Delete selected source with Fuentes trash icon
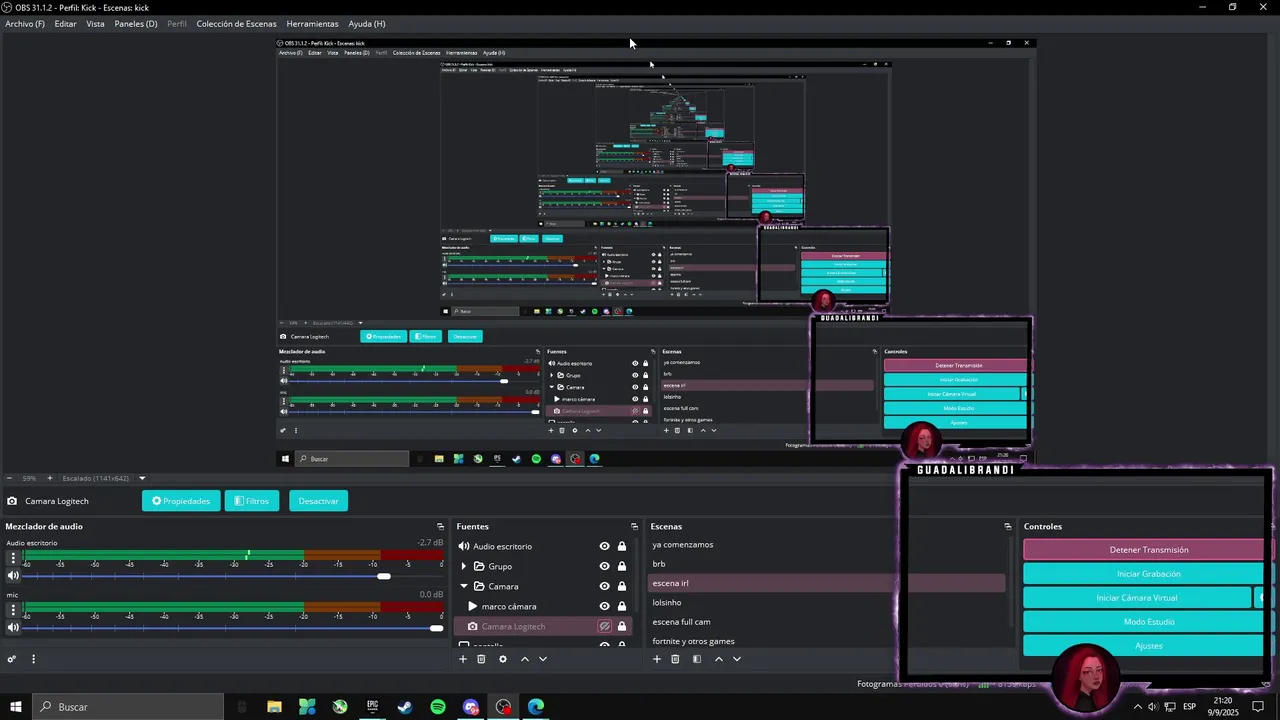 point(481,659)
